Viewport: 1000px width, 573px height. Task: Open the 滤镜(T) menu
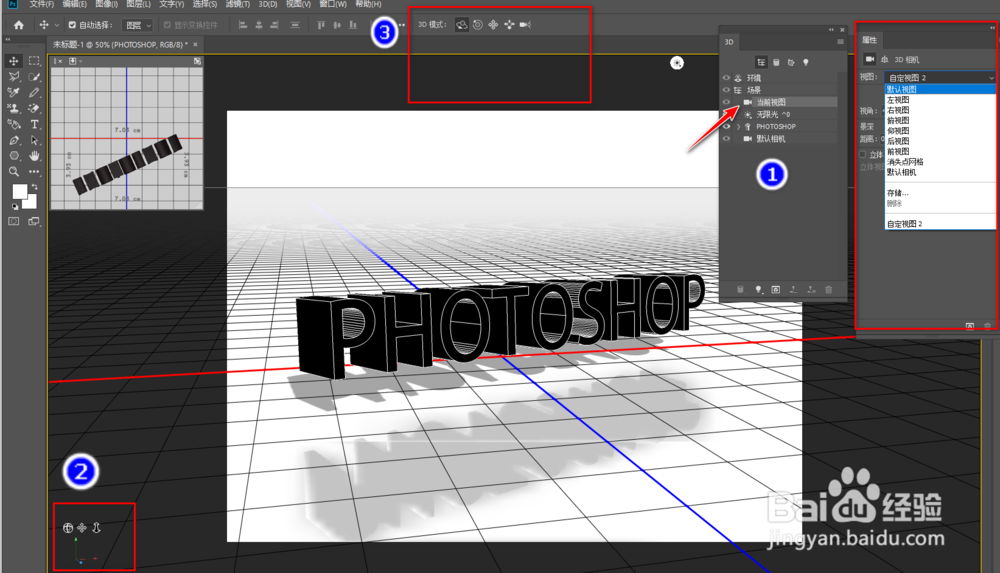(x=237, y=4)
